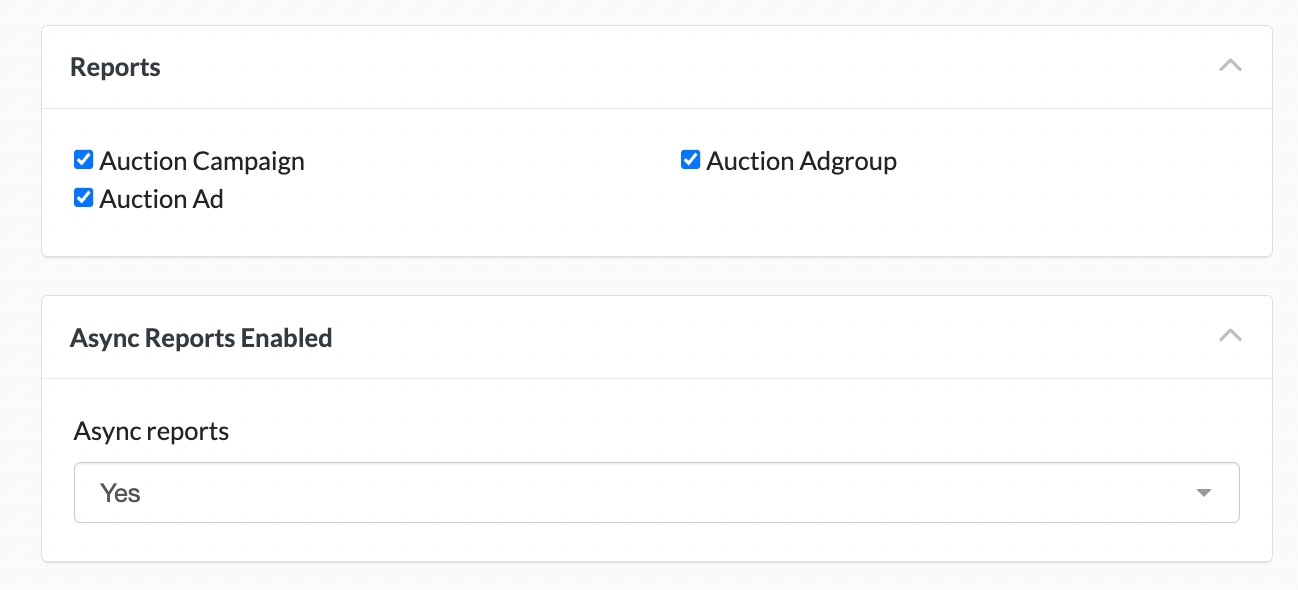Image resolution: width=1298 pixels, height=590 pixels.
Task: Click the Auction Ad label text
Action: (x=161, y=199)
